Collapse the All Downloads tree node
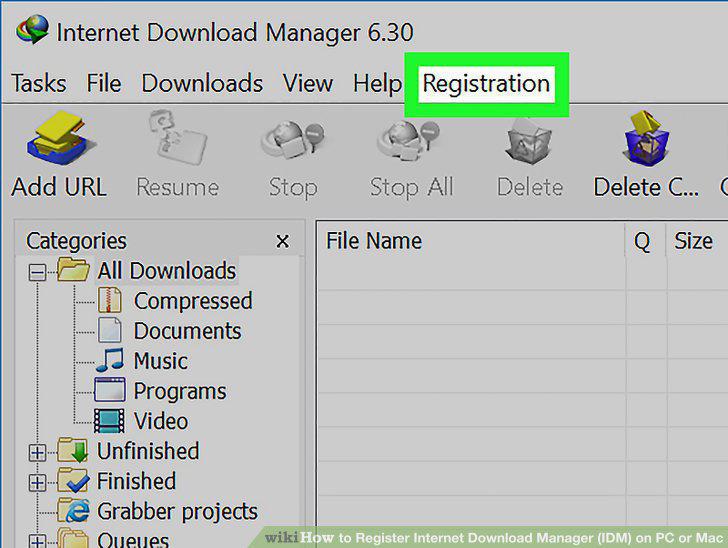This screenshot has height=548, width=728. [x=37, y=272]
